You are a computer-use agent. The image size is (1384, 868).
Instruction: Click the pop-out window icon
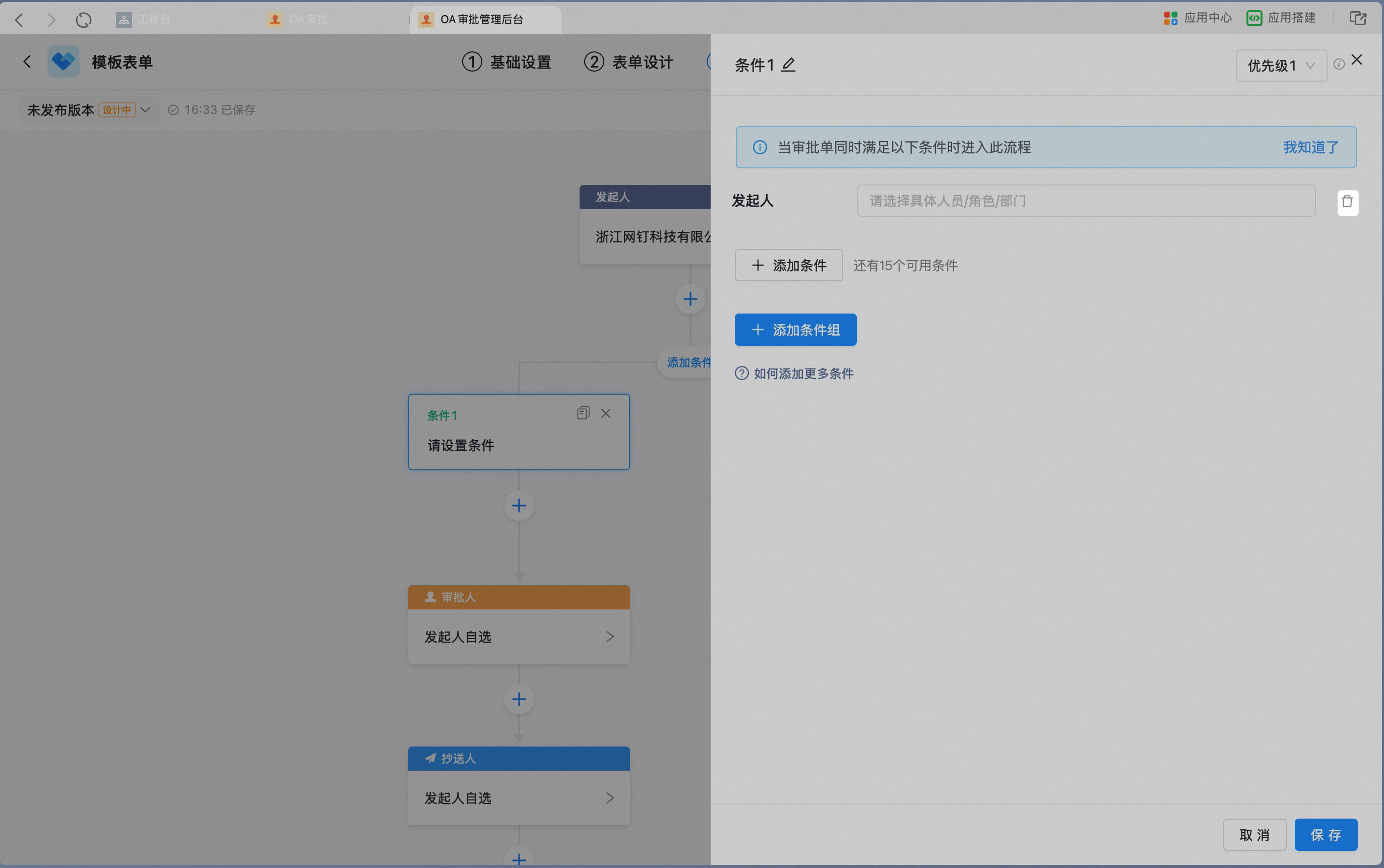coord(1358,18)
